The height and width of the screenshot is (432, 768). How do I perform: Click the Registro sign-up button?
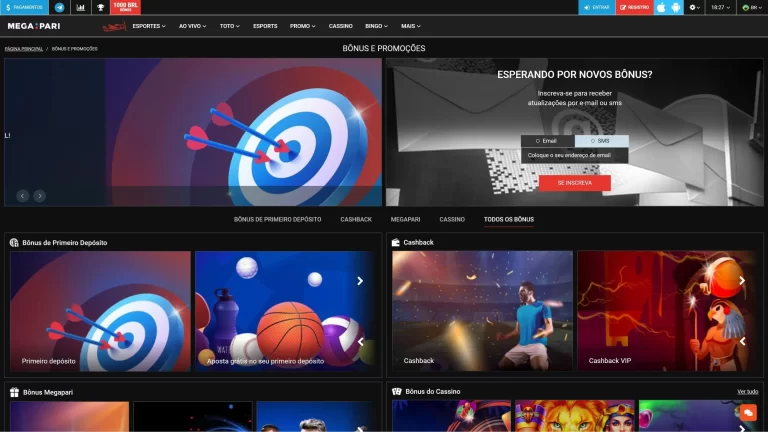click(x=634, y=7)
